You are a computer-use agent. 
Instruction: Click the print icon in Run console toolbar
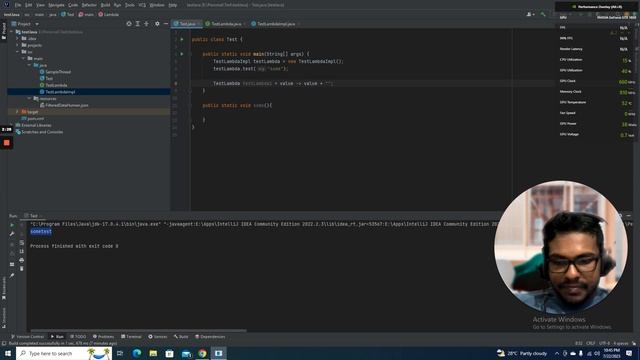(x=22, y=260)
